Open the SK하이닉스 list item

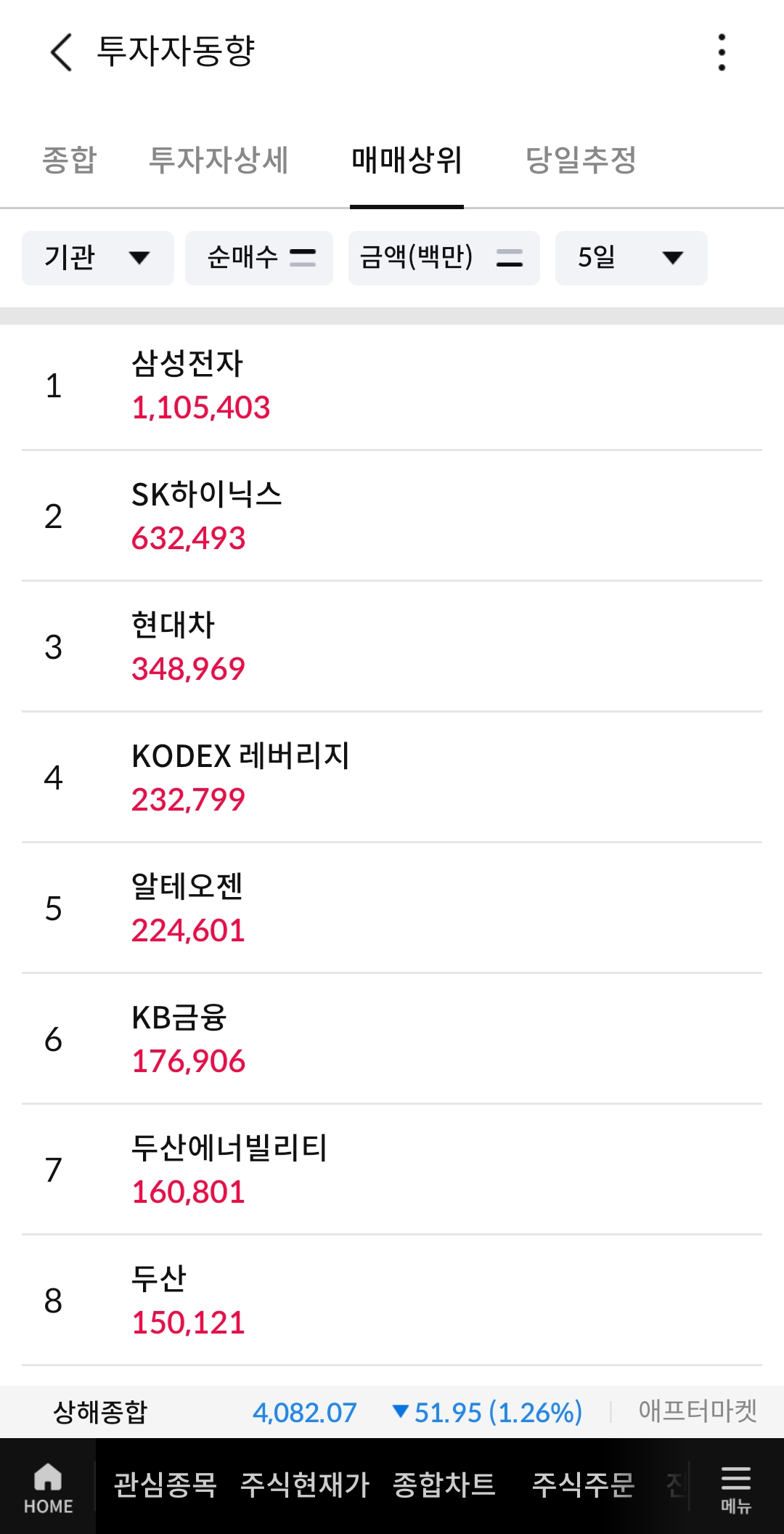pos(392,516)
